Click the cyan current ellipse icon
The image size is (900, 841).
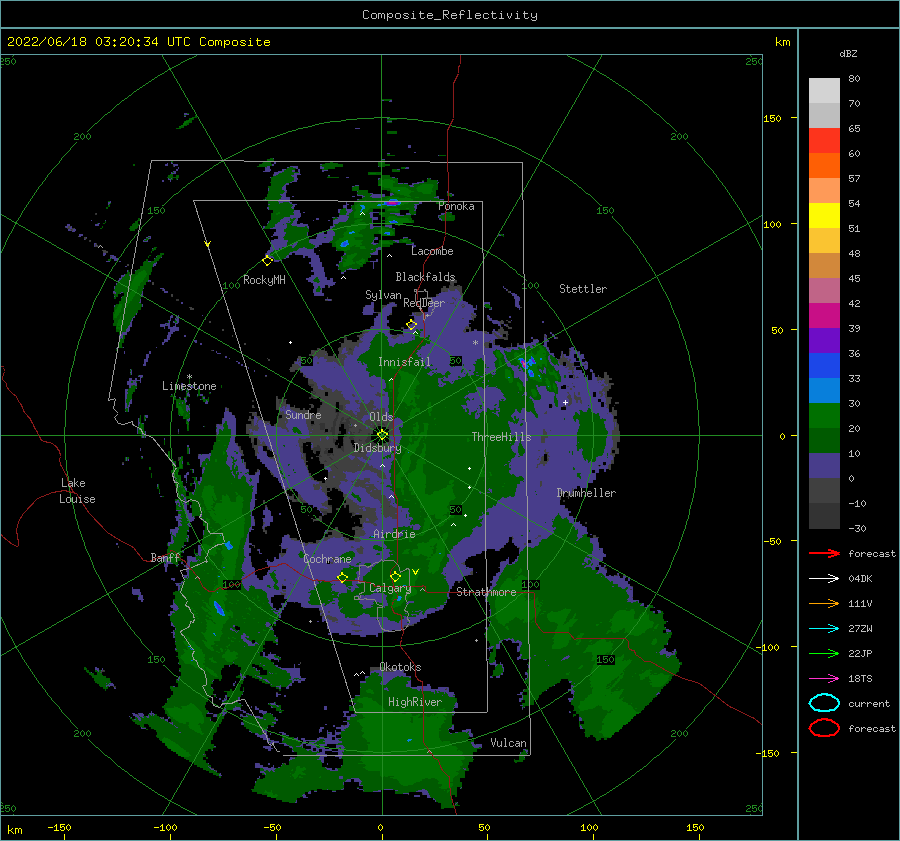pos(824,703)
